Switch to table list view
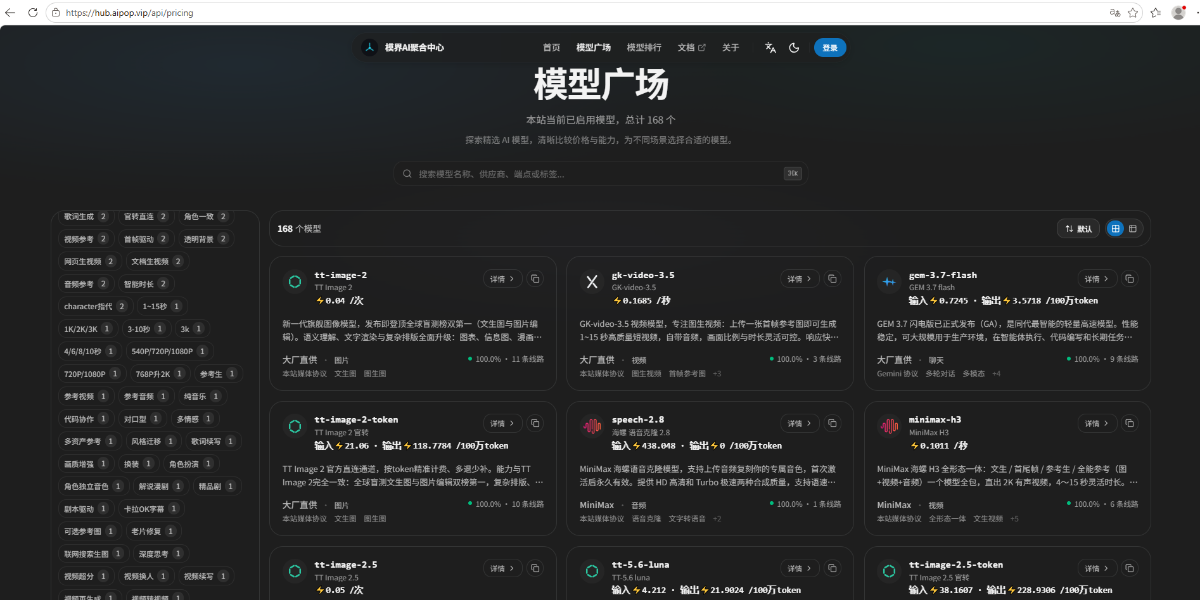 (x=1133, y=228)
